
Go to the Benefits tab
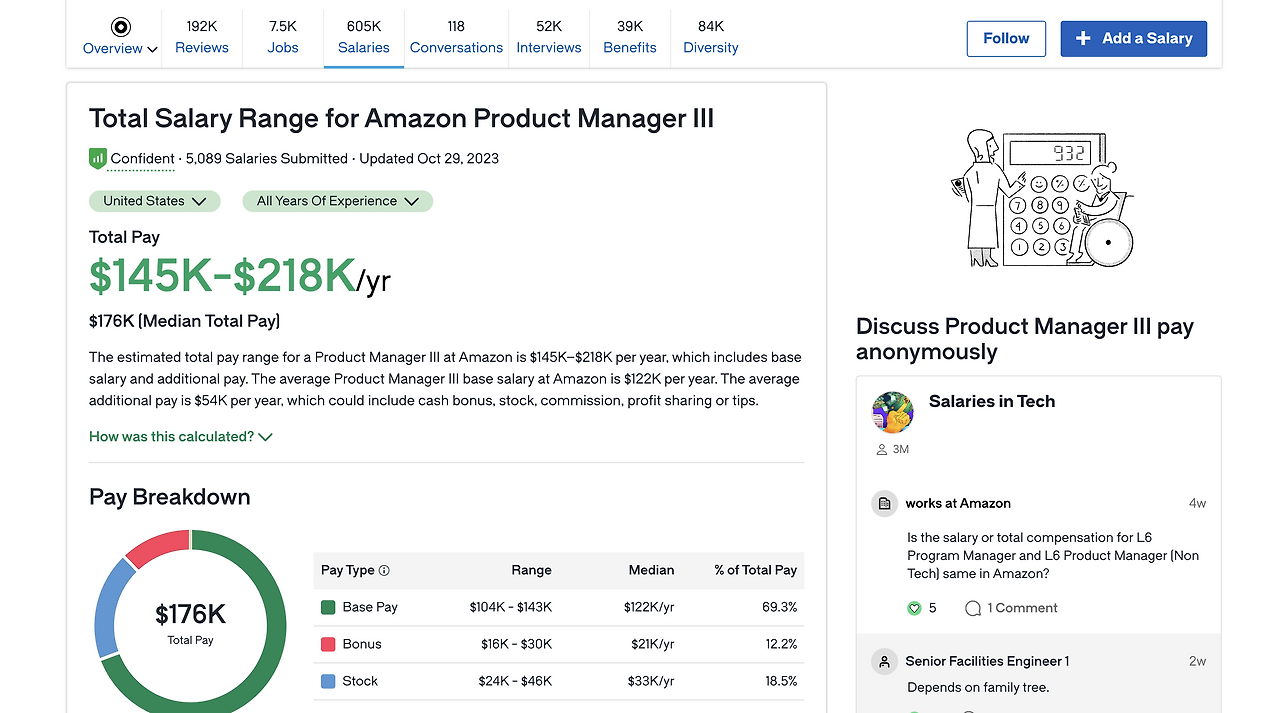click(630, 37)
